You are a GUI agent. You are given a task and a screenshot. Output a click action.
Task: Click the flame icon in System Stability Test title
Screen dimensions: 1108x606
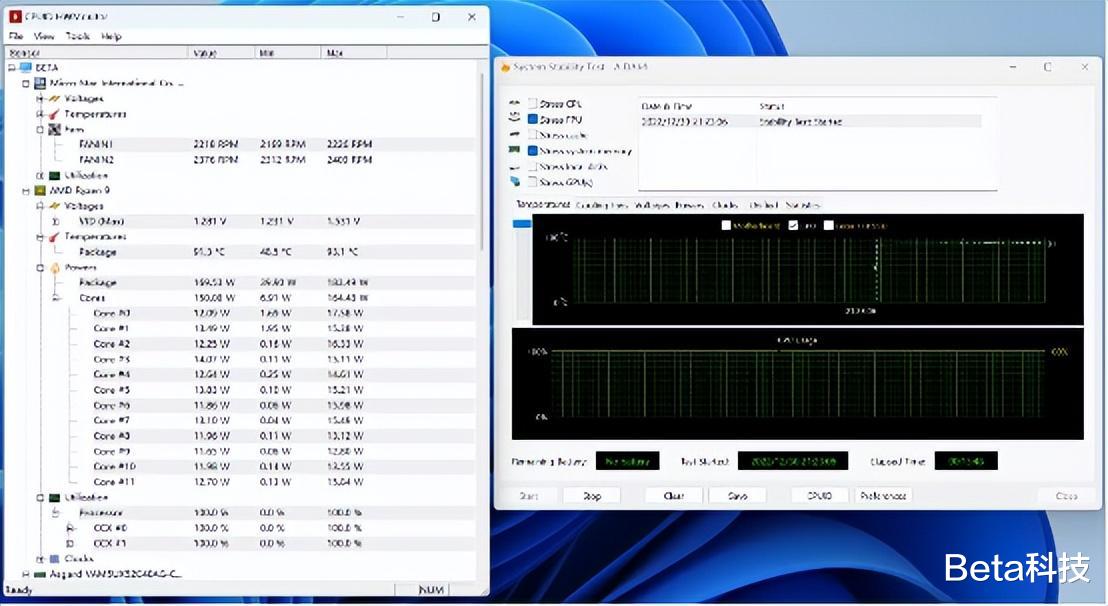pyautogui.click(x=504, y=67)
